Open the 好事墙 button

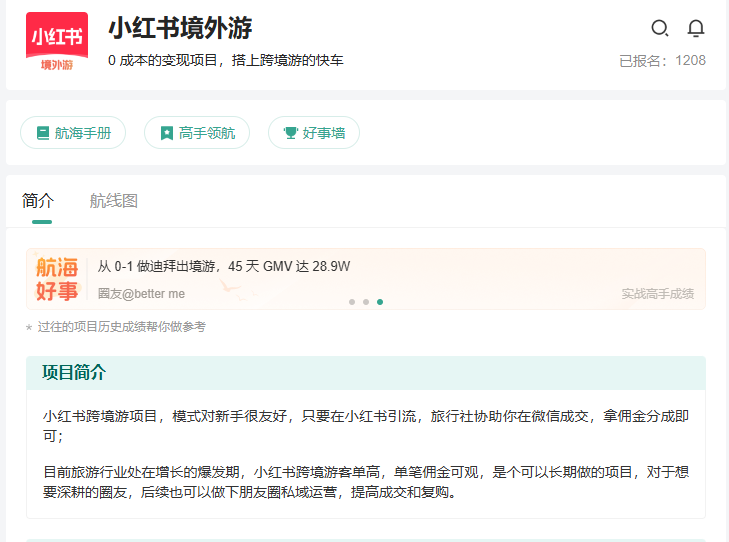pos(314,132)
